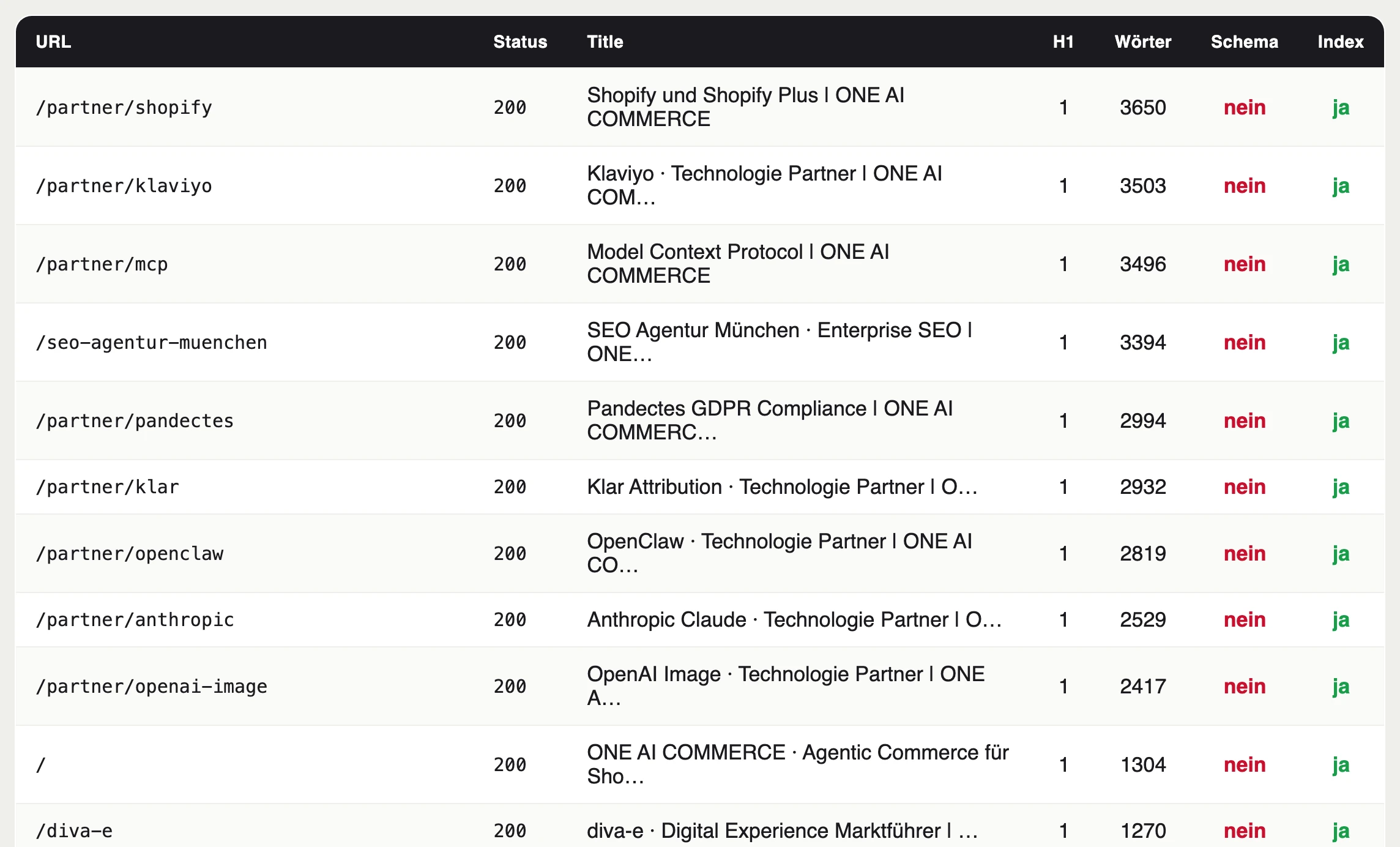Screen dimensions: 1400x847
Task: Open the /partner/anthropic URL
Action: [135, 619]
